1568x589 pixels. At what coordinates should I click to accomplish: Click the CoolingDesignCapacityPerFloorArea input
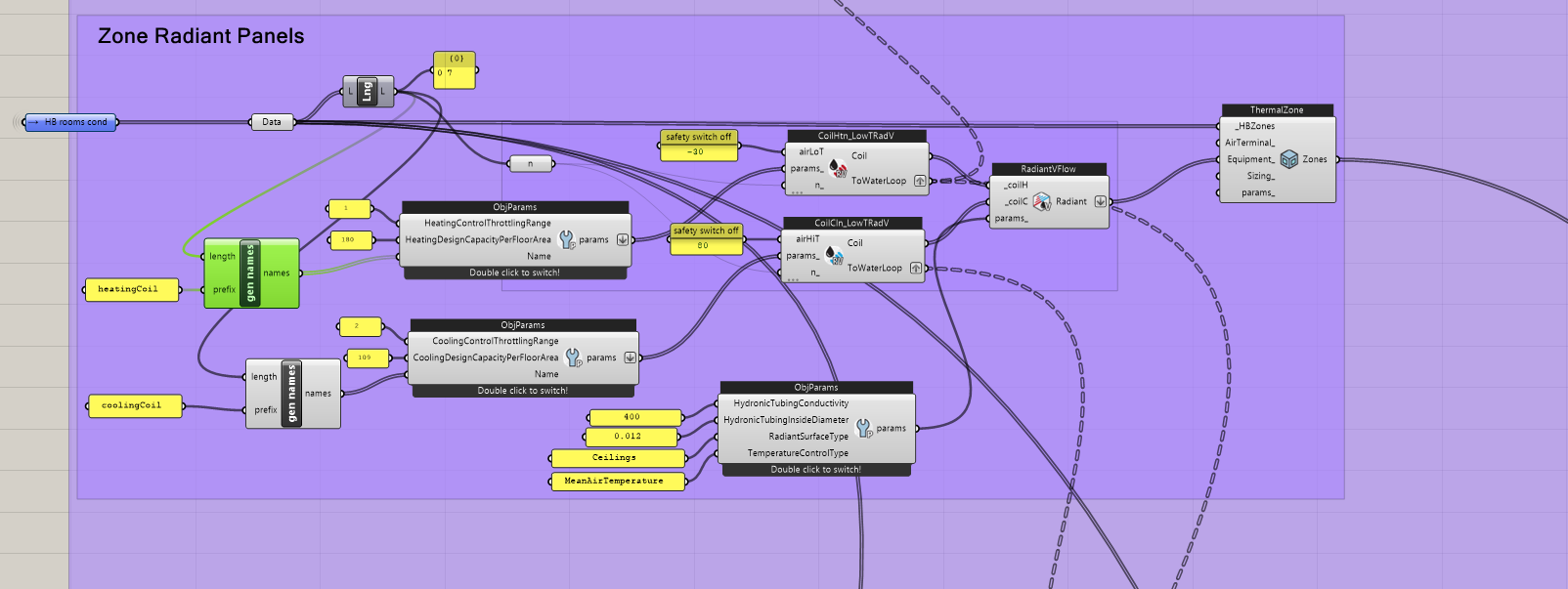pyautogui.click(x=486, y=358)
